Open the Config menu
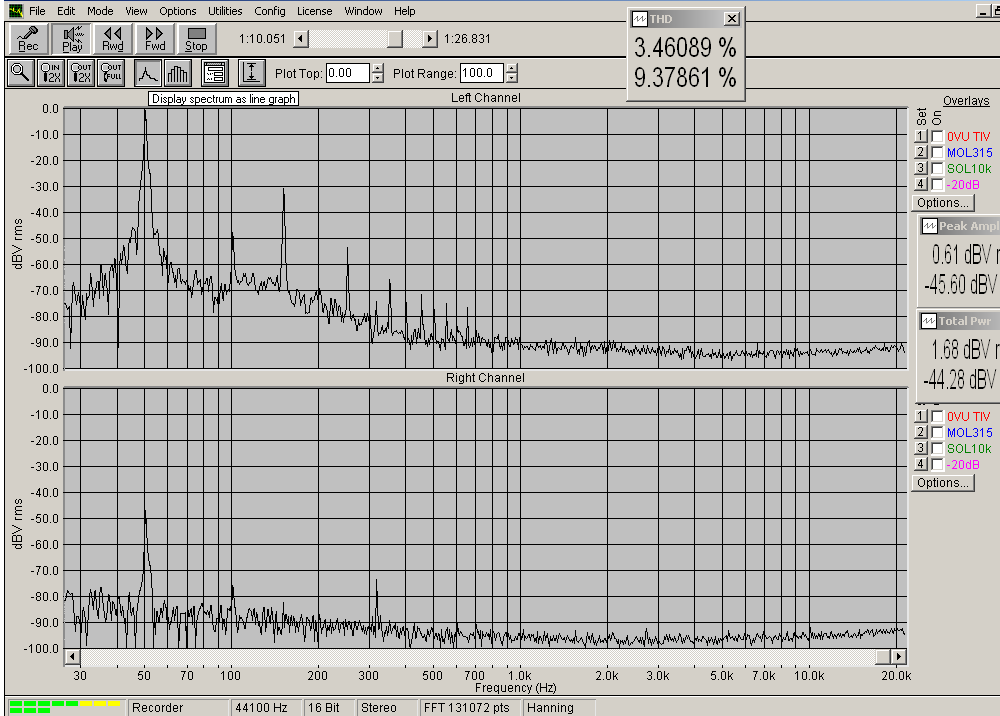Image resolution: width=1000 pixels, height=716 pixels. point(270,11)
